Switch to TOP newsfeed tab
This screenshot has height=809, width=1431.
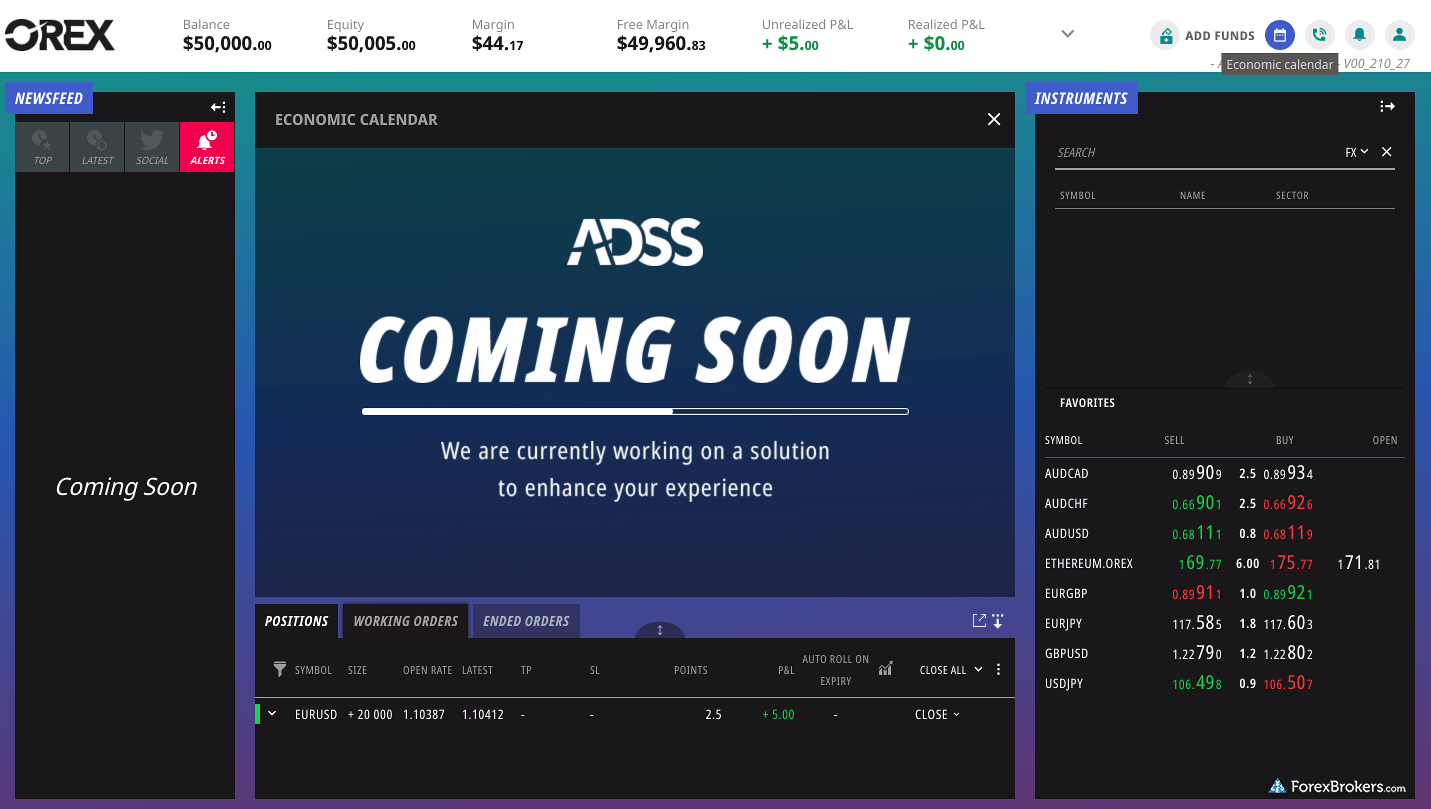tap(42, 147)
